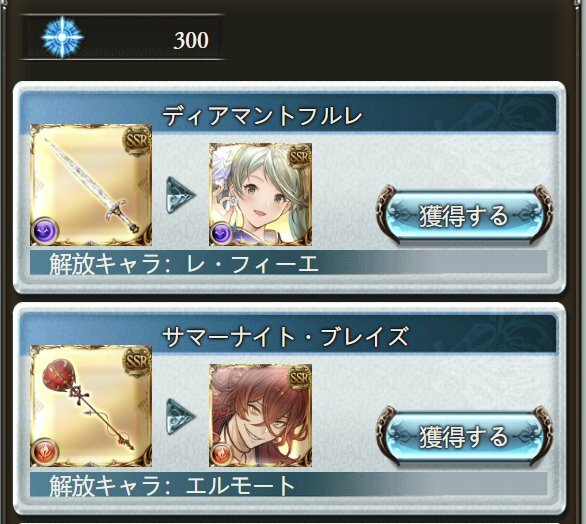The width and height of the screenshot is (586, 524).
Task: Click the arrow between staff and エルモート
Action: pos(180,416)
